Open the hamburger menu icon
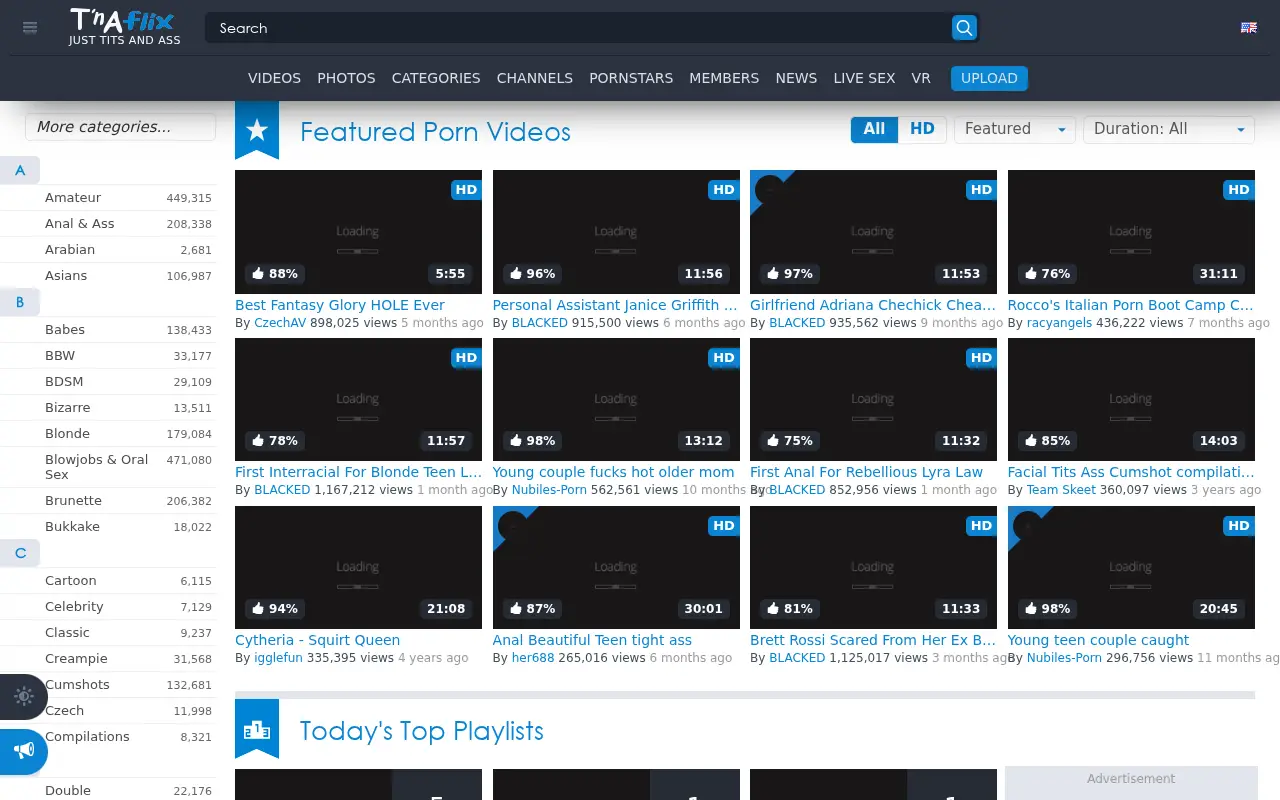 click(30, 28)
